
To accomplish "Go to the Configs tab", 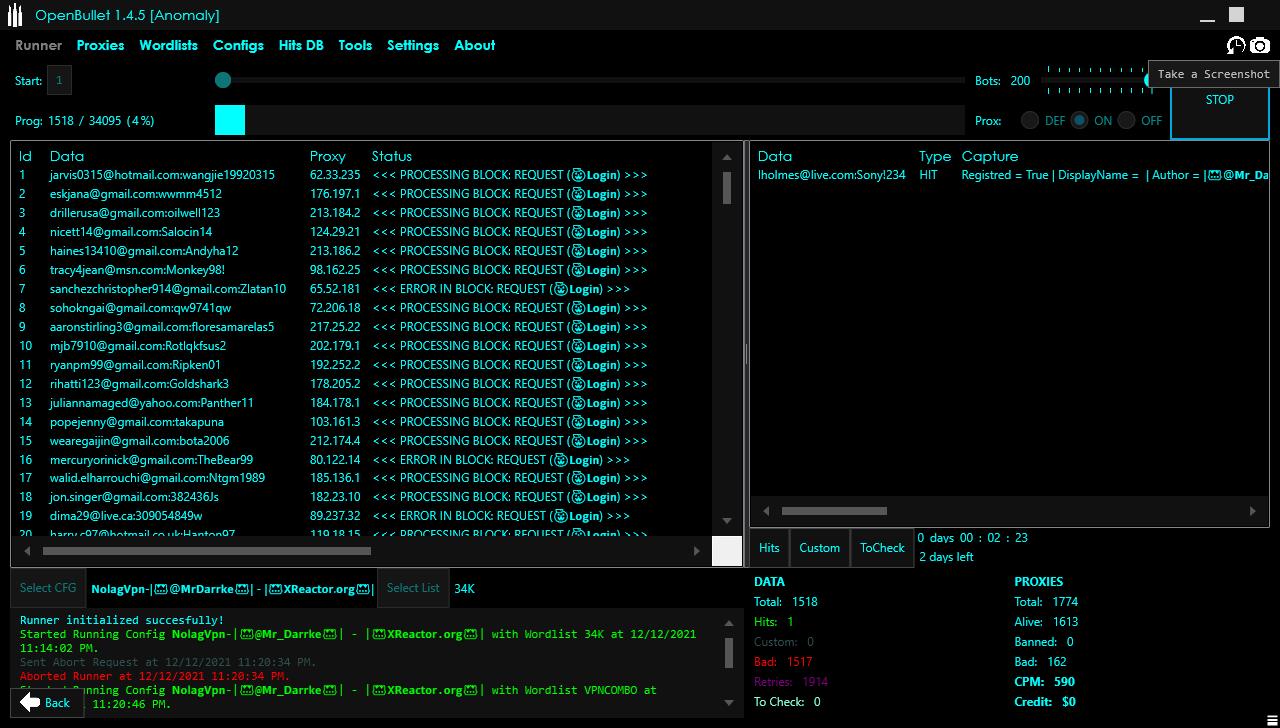I will coord(238,45).
